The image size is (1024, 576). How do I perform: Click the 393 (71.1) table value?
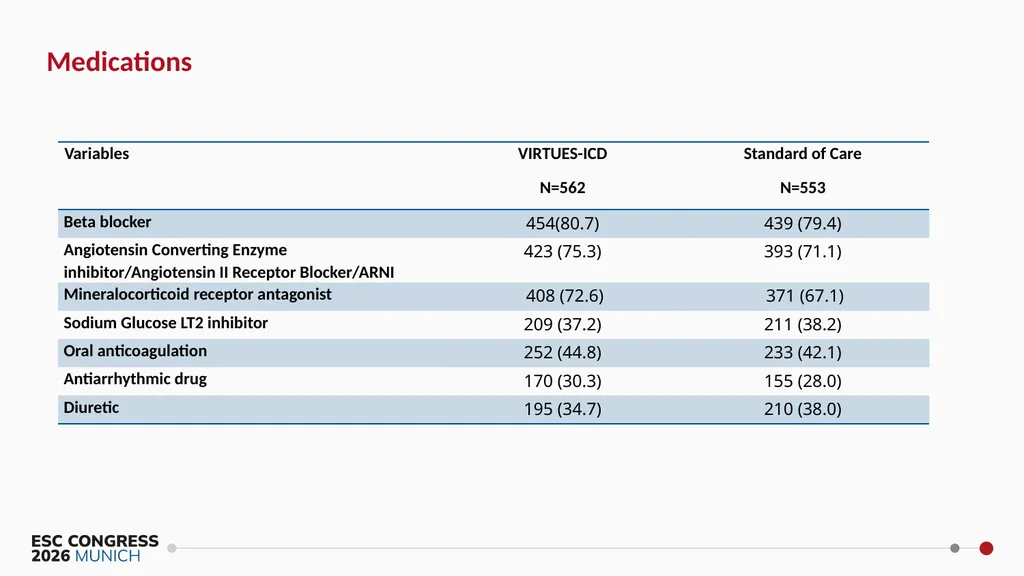tap(803, 251)
